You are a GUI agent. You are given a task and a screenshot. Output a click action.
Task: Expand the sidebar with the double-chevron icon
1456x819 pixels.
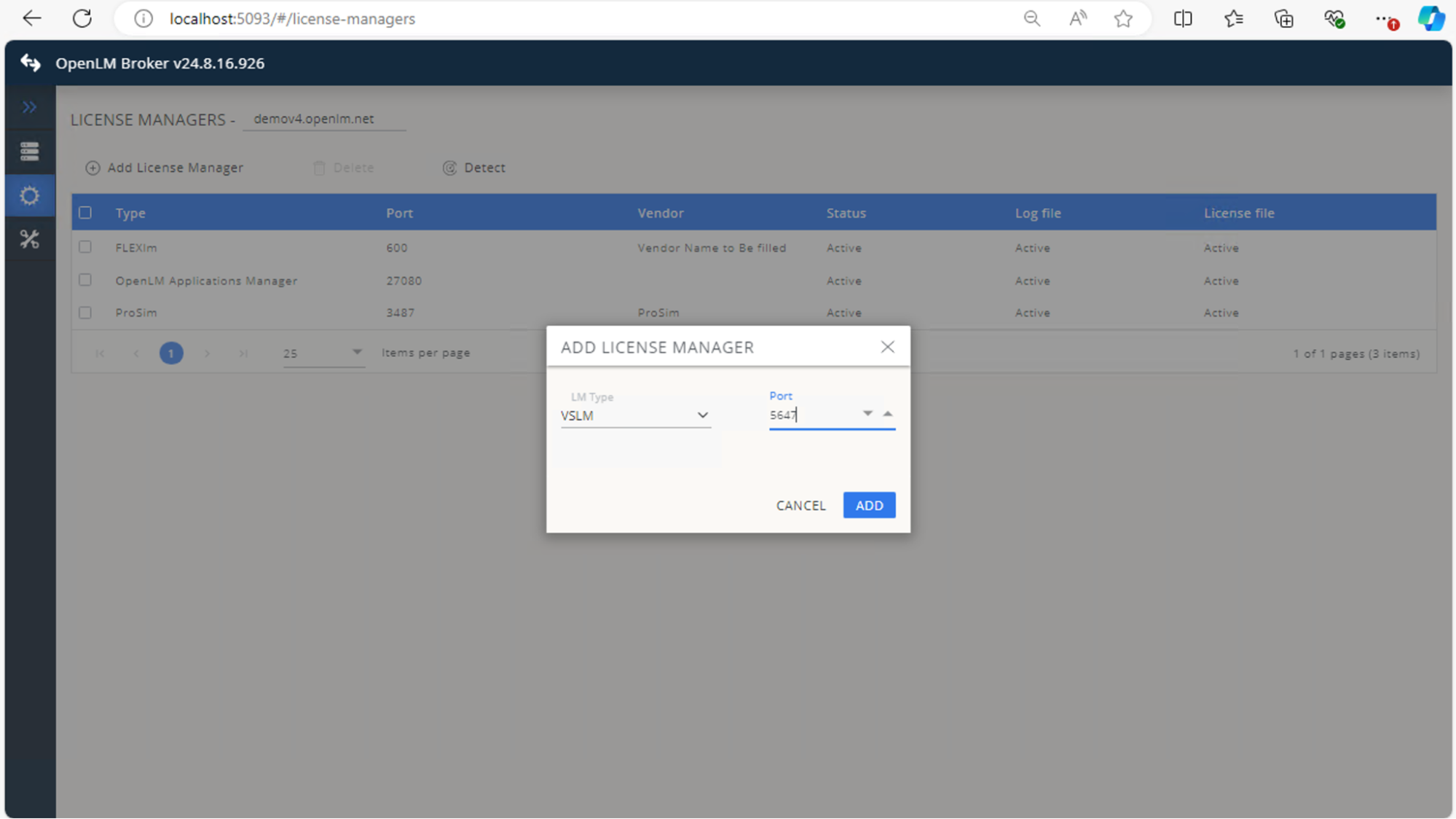point(30,107)
